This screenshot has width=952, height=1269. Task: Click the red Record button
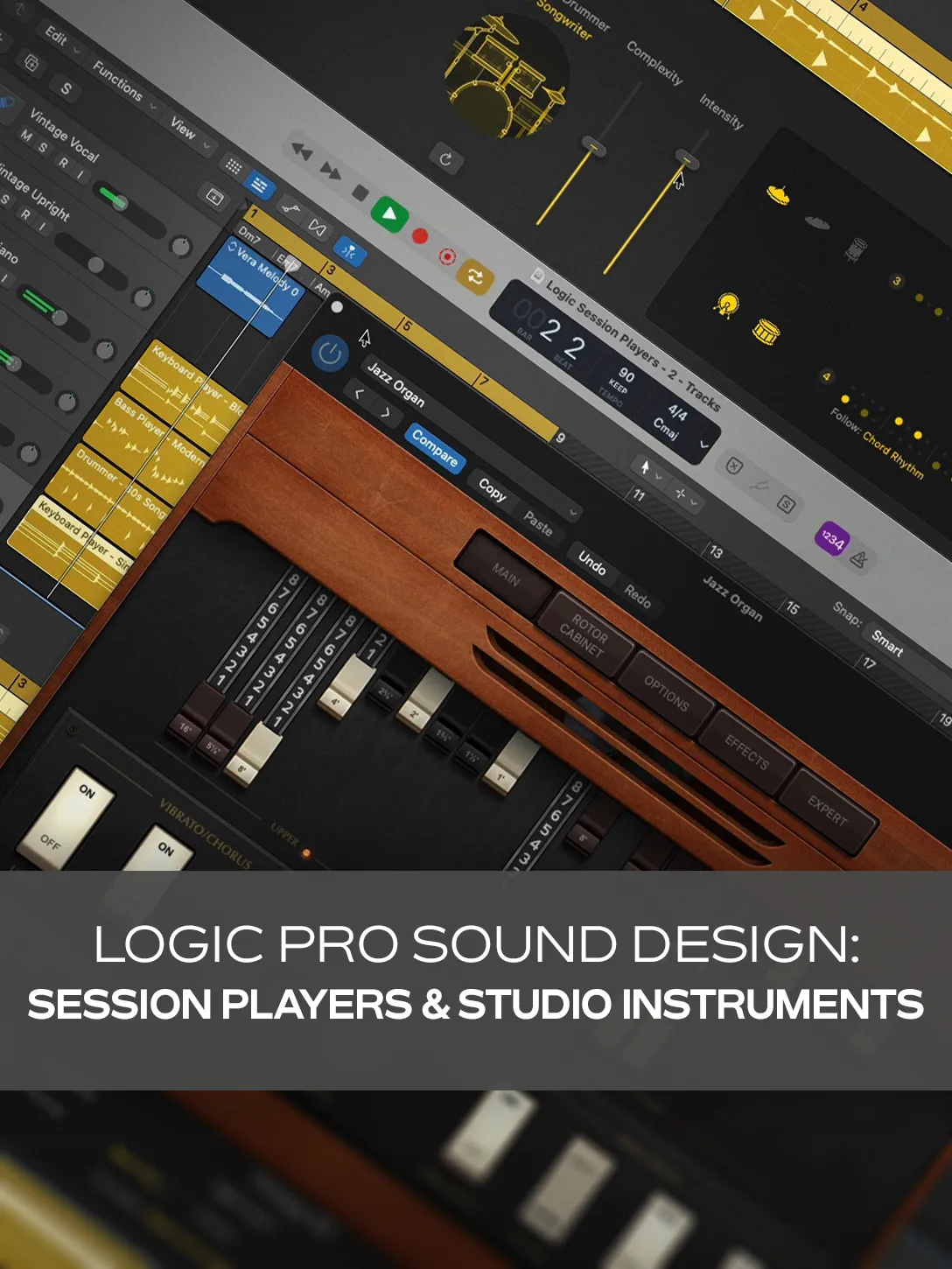tap(420, 235)
